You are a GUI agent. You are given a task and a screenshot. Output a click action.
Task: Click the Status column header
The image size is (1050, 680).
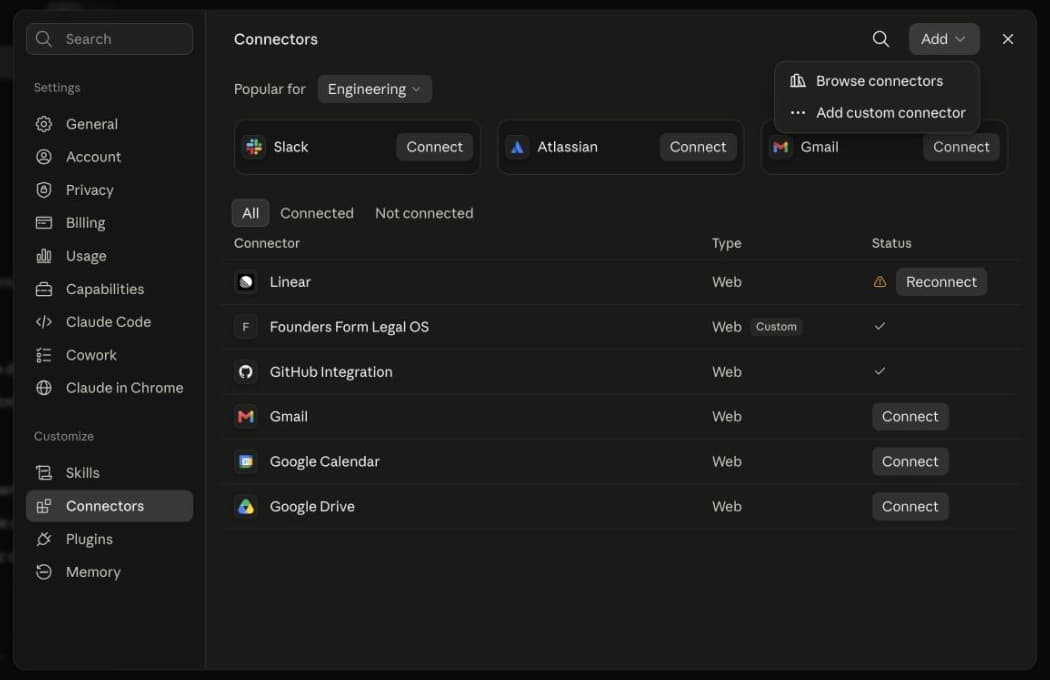click(891, 243)
